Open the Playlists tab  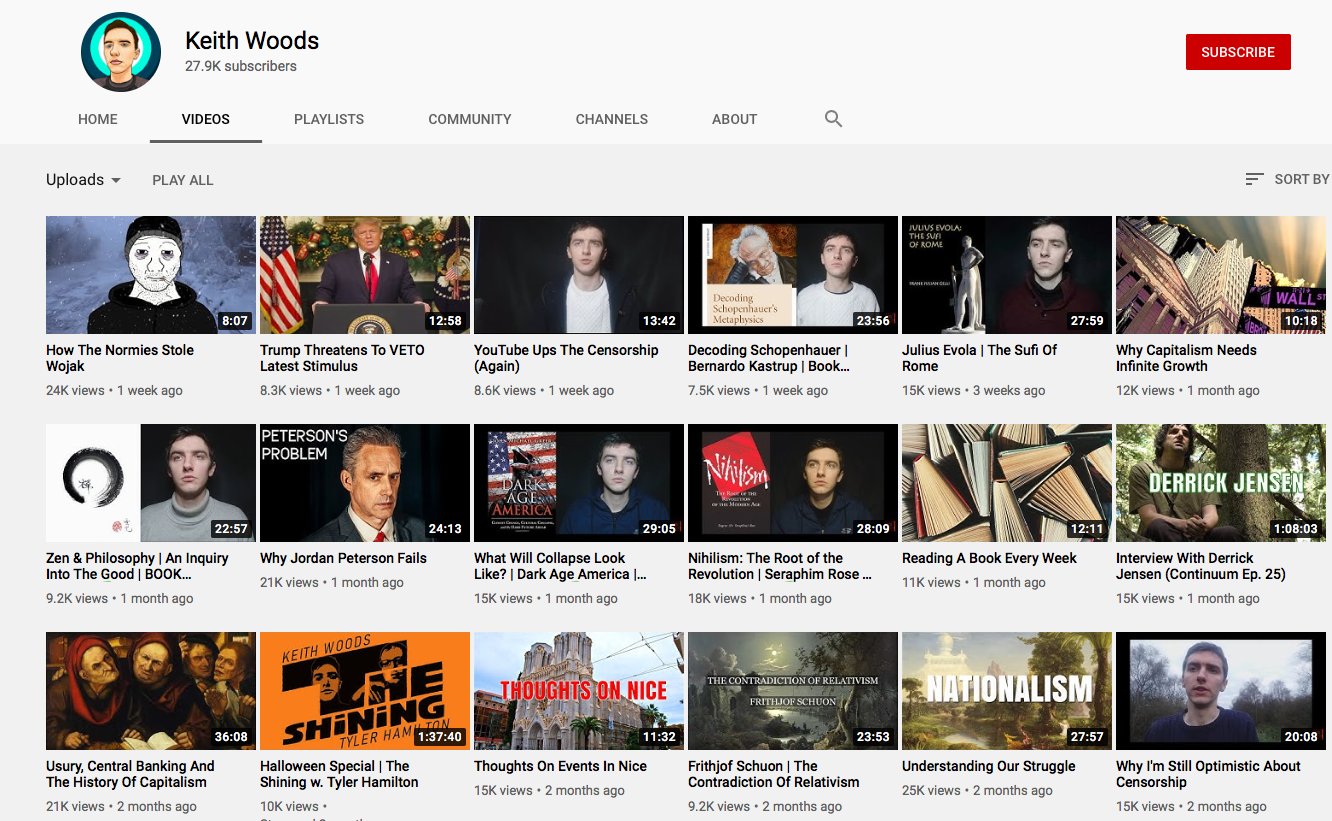coord(329,119)
